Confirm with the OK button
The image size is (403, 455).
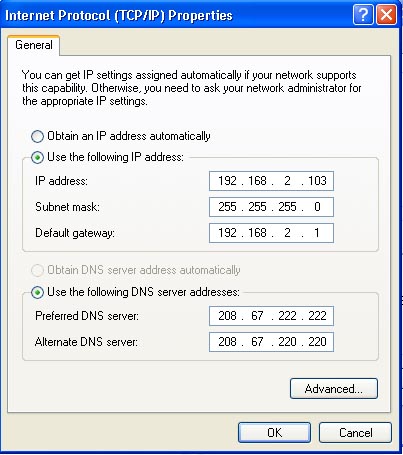[274, 433]
